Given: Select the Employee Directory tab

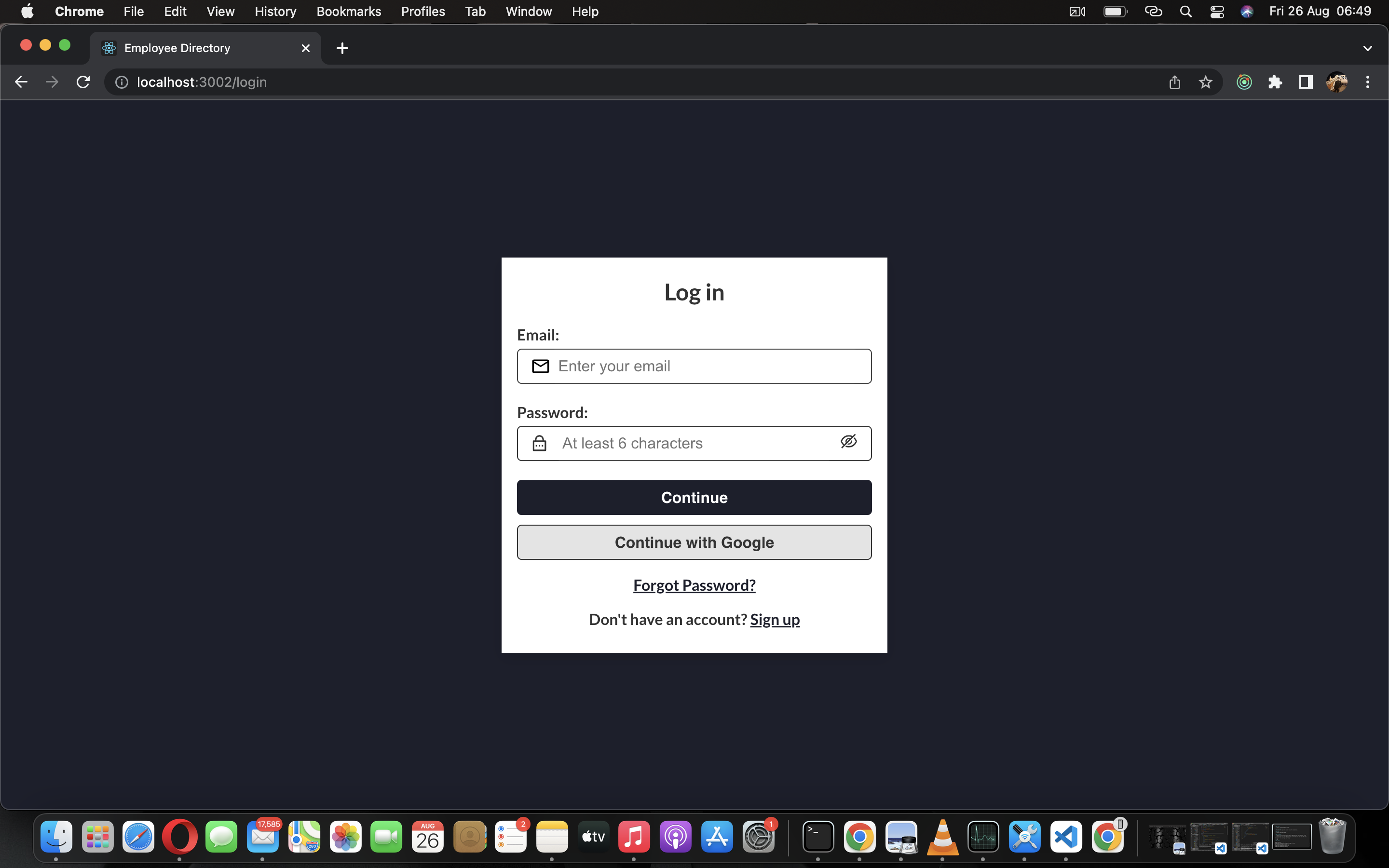Looking at the screenshot, I should (176, 48).
